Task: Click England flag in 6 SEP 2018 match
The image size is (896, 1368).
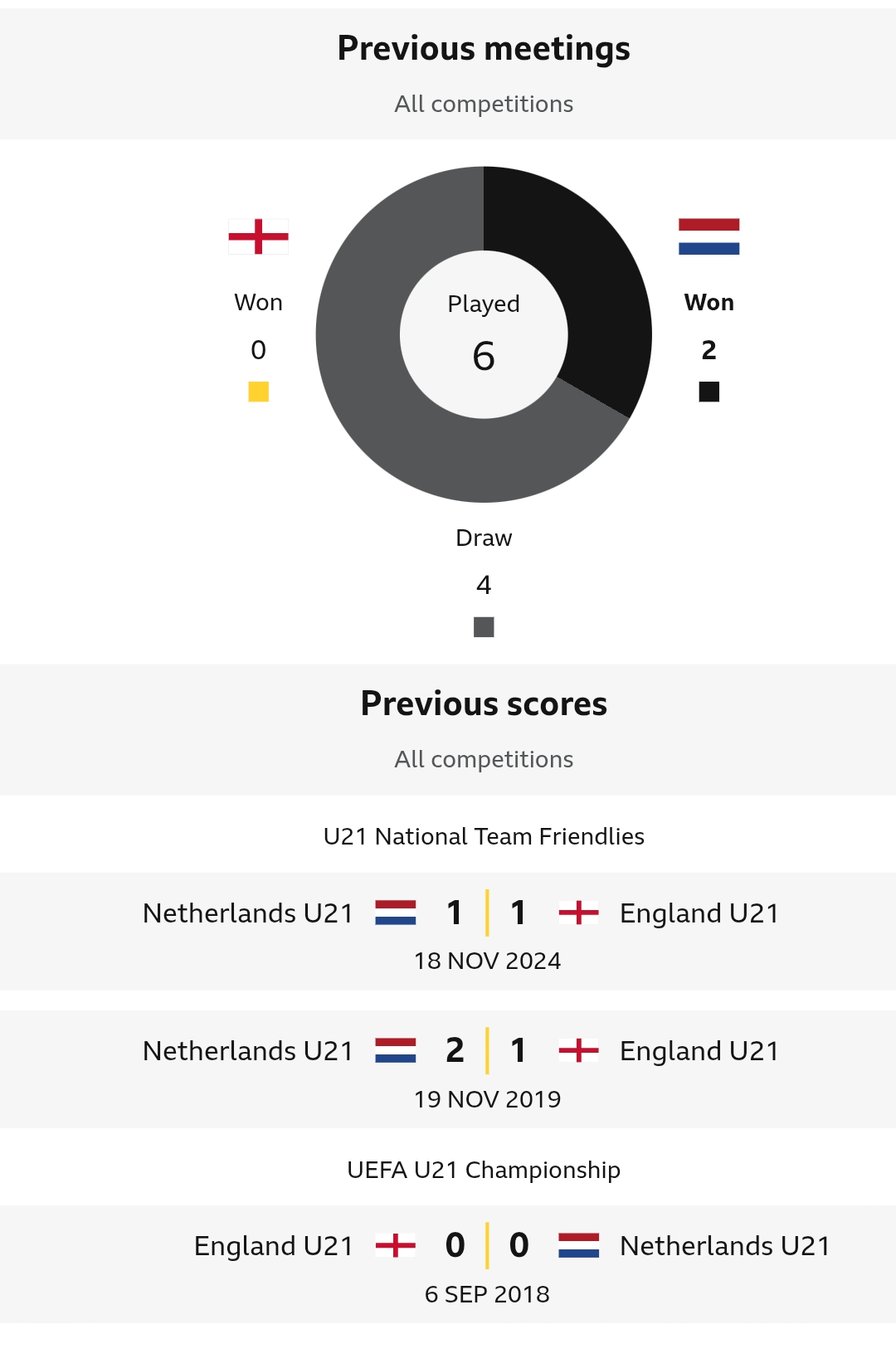Action: tap(396, 1245)
